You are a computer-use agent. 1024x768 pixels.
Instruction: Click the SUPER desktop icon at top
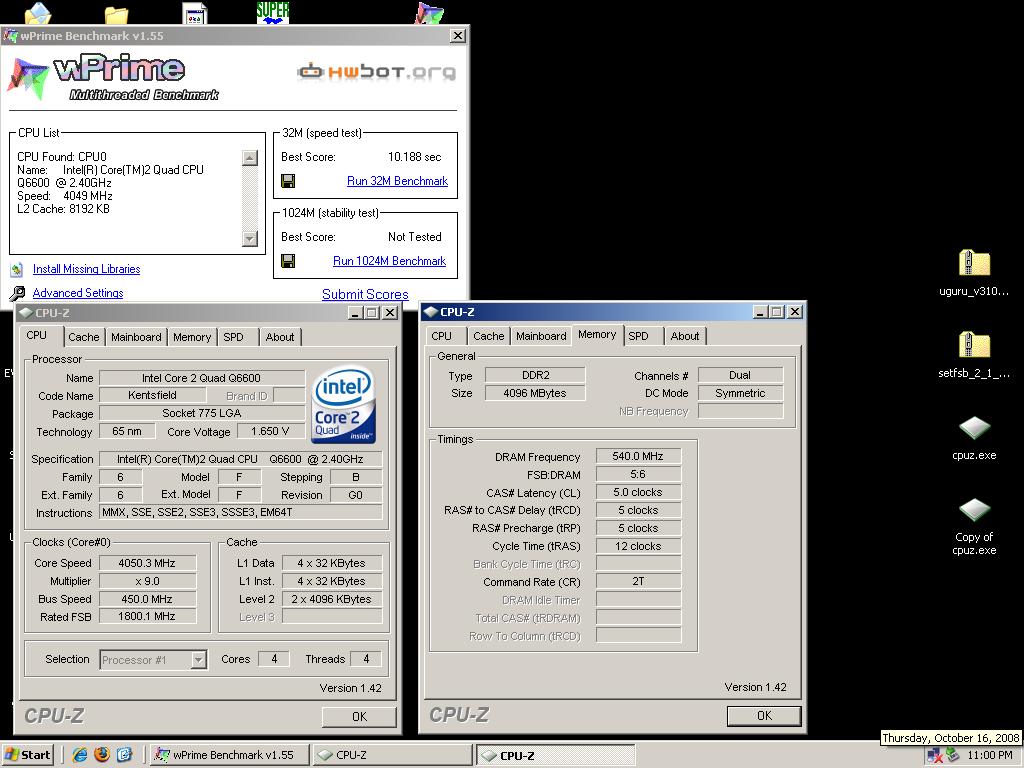tap(273, 12)
